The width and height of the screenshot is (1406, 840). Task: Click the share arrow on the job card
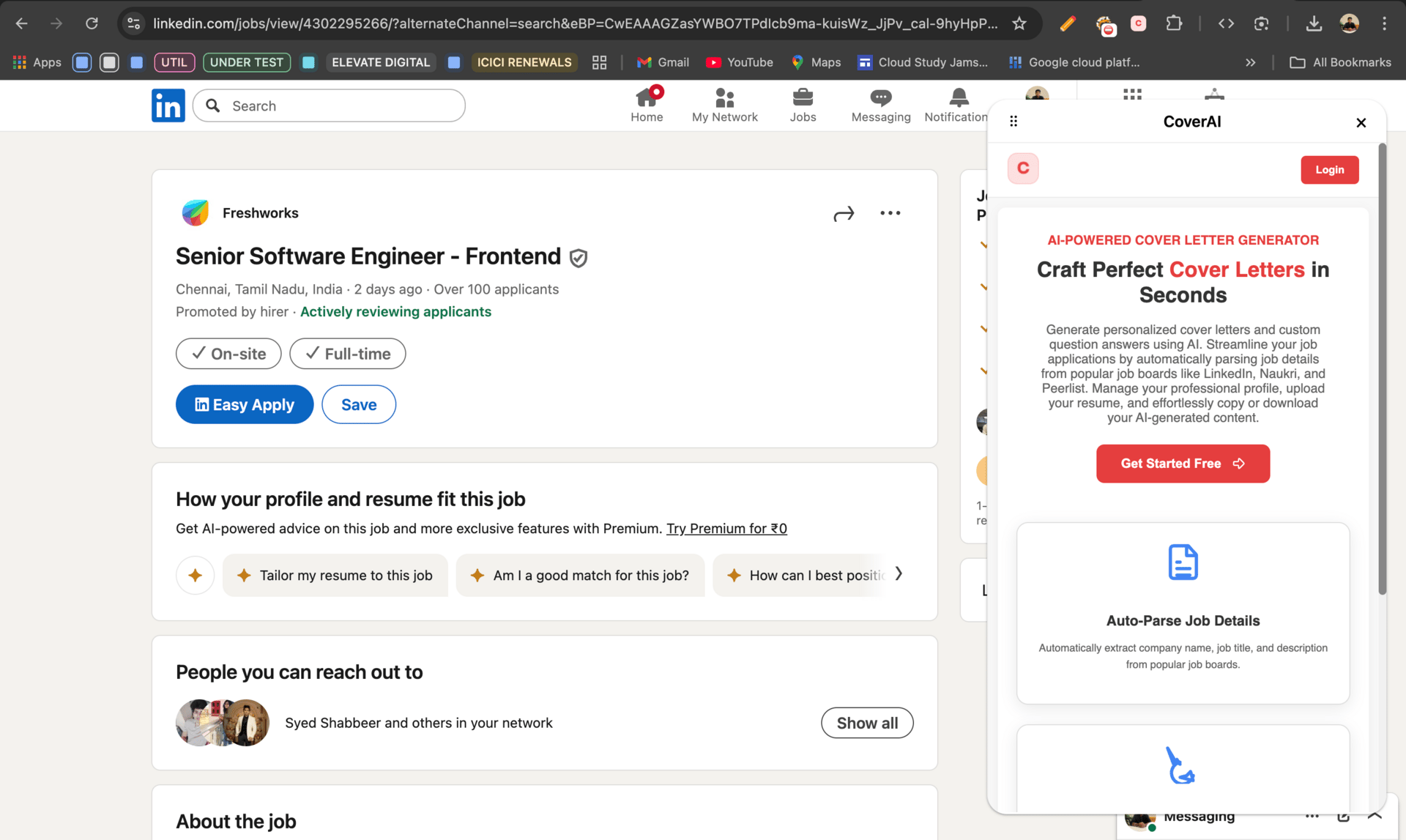844,213
